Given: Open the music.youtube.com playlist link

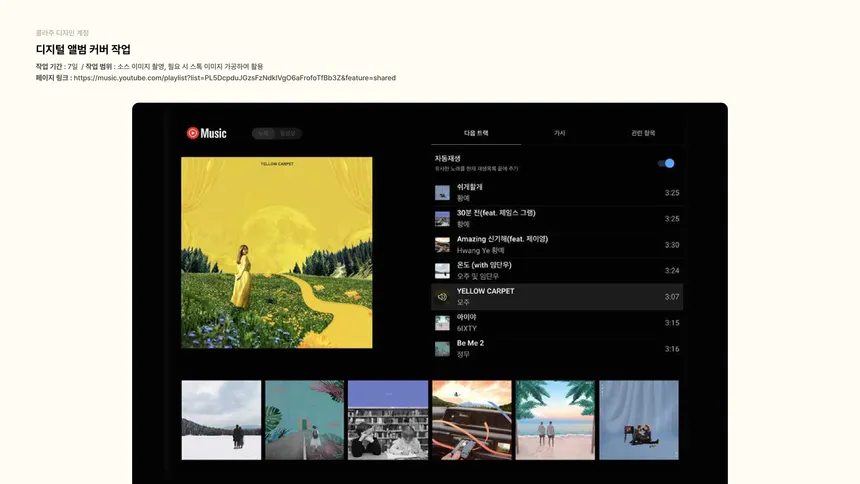Looking at the screenshot, I should (235, 78).
